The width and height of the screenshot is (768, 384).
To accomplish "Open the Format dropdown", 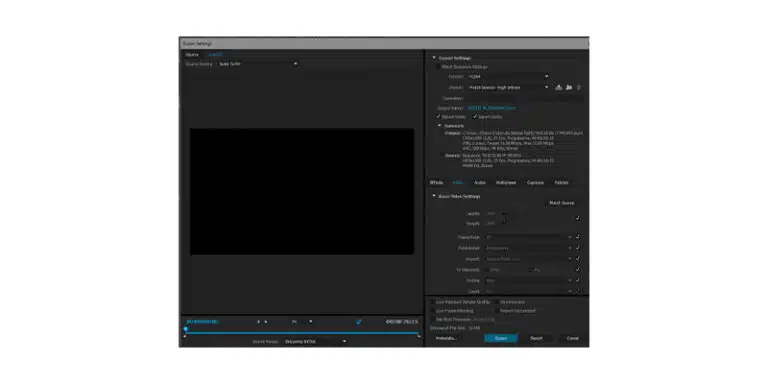I will click(508, 76).
